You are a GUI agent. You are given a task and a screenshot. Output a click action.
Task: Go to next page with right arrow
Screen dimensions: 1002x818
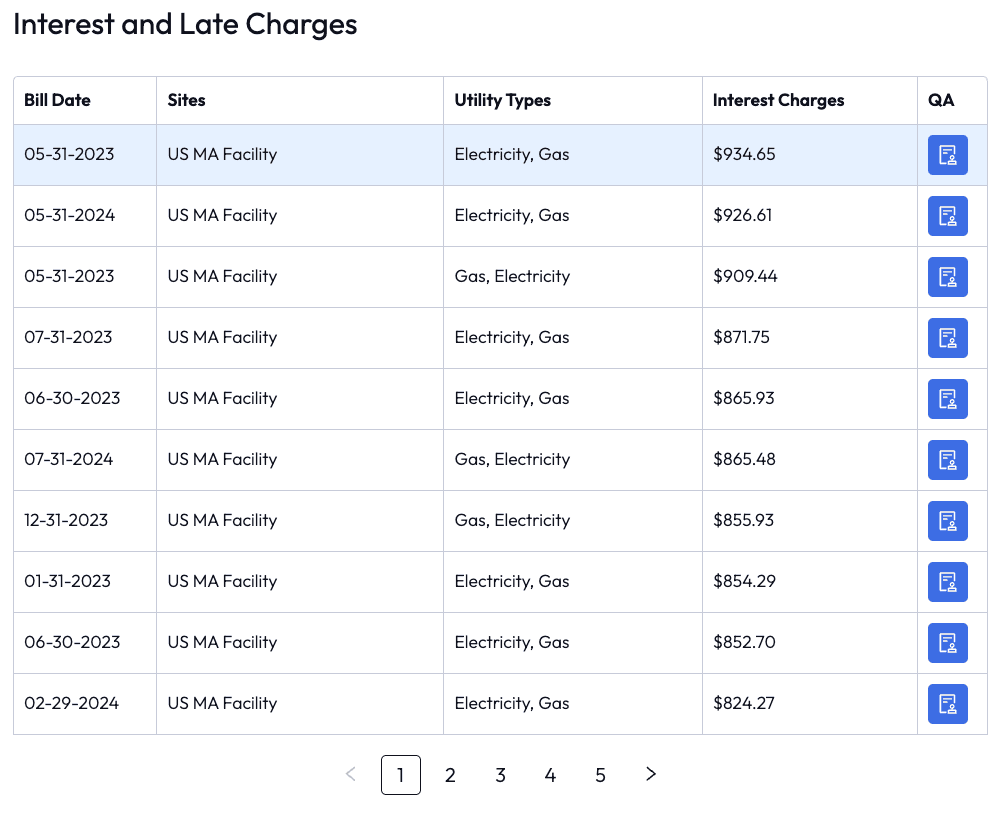coord(650,775)
